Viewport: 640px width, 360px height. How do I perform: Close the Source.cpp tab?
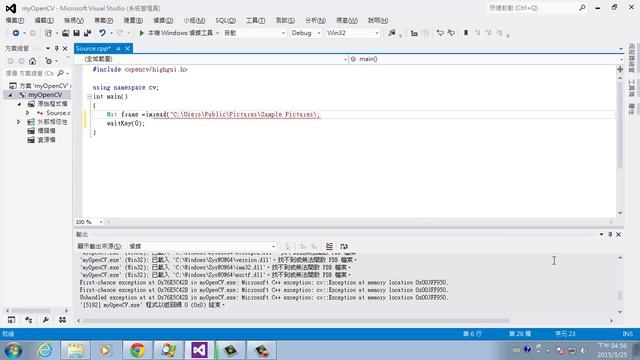[127, 48]
